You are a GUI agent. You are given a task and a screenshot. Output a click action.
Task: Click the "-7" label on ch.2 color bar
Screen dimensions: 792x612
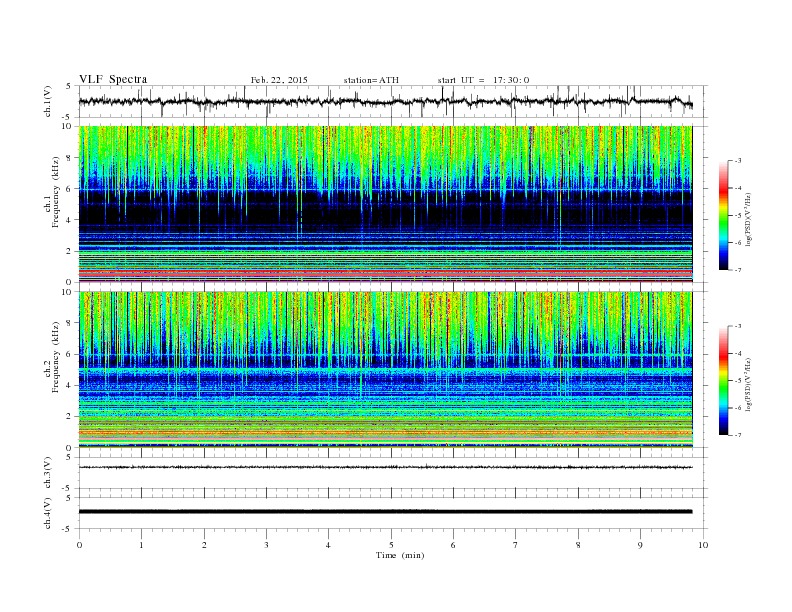(737, 435)
